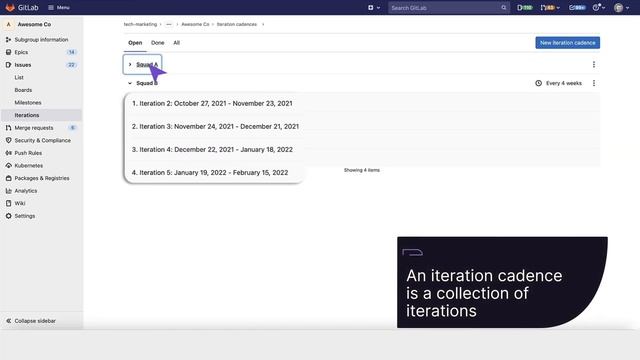Click the tech-marketing breadcrumb
This screenshot has height=360, width=640.
tap(140, 24)
